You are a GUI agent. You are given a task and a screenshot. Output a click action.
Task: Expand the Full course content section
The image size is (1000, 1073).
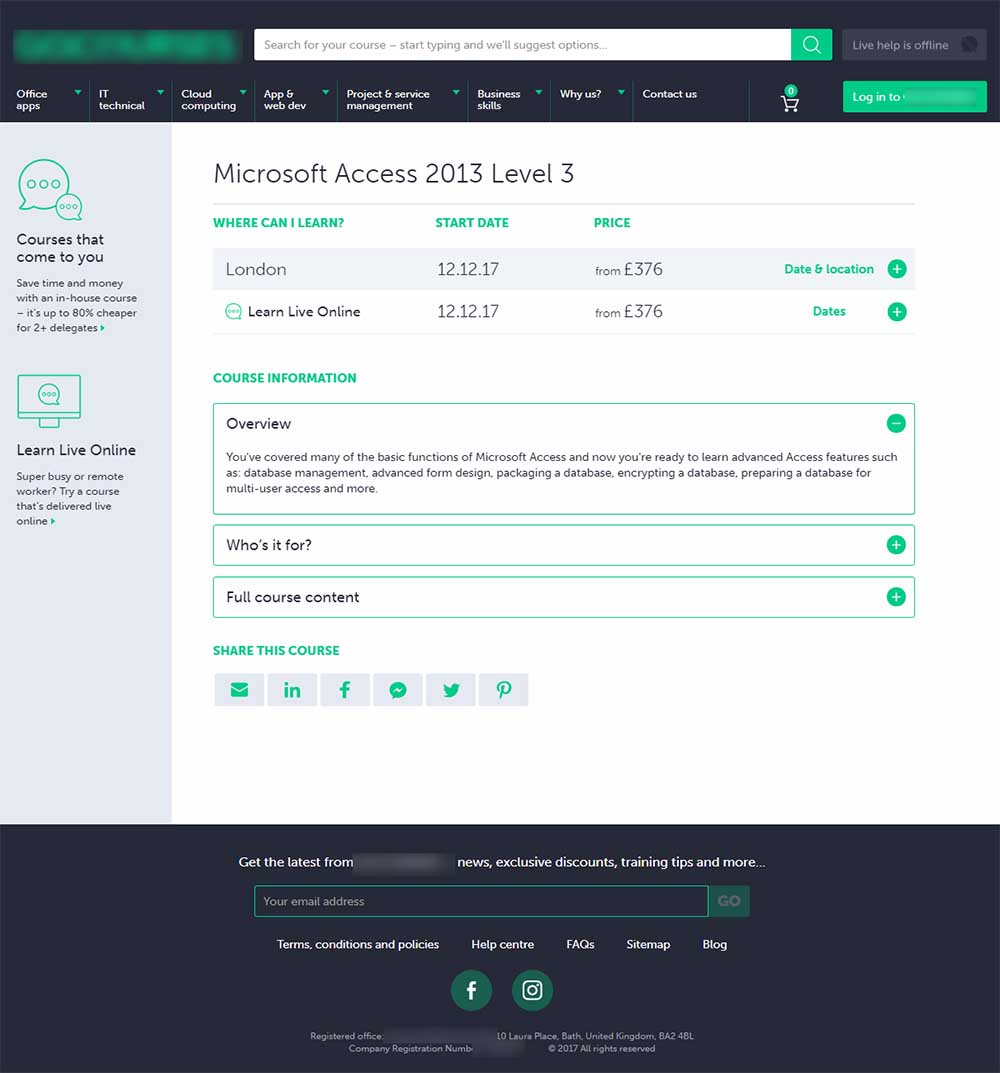[896, 597]
